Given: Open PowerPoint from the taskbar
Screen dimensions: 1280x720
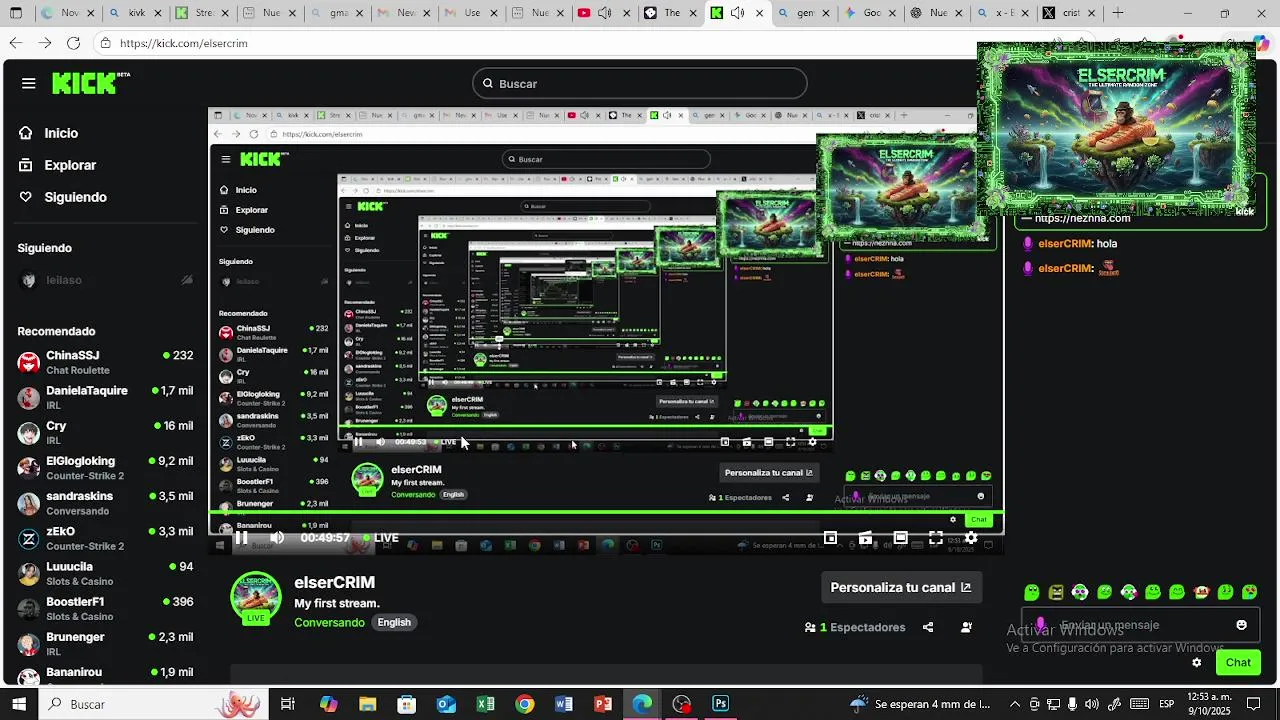Looking at the screenshot, I should pyautogui.click(x=603, y=704).
